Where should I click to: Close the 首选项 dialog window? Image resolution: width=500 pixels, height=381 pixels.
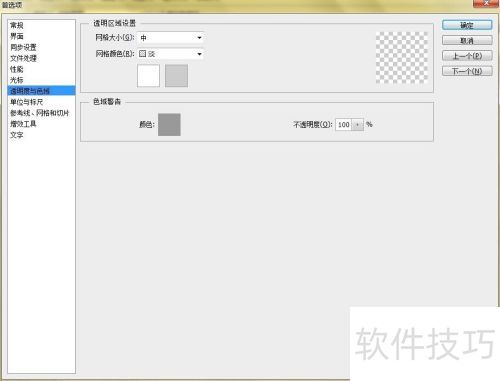(486, 3)
